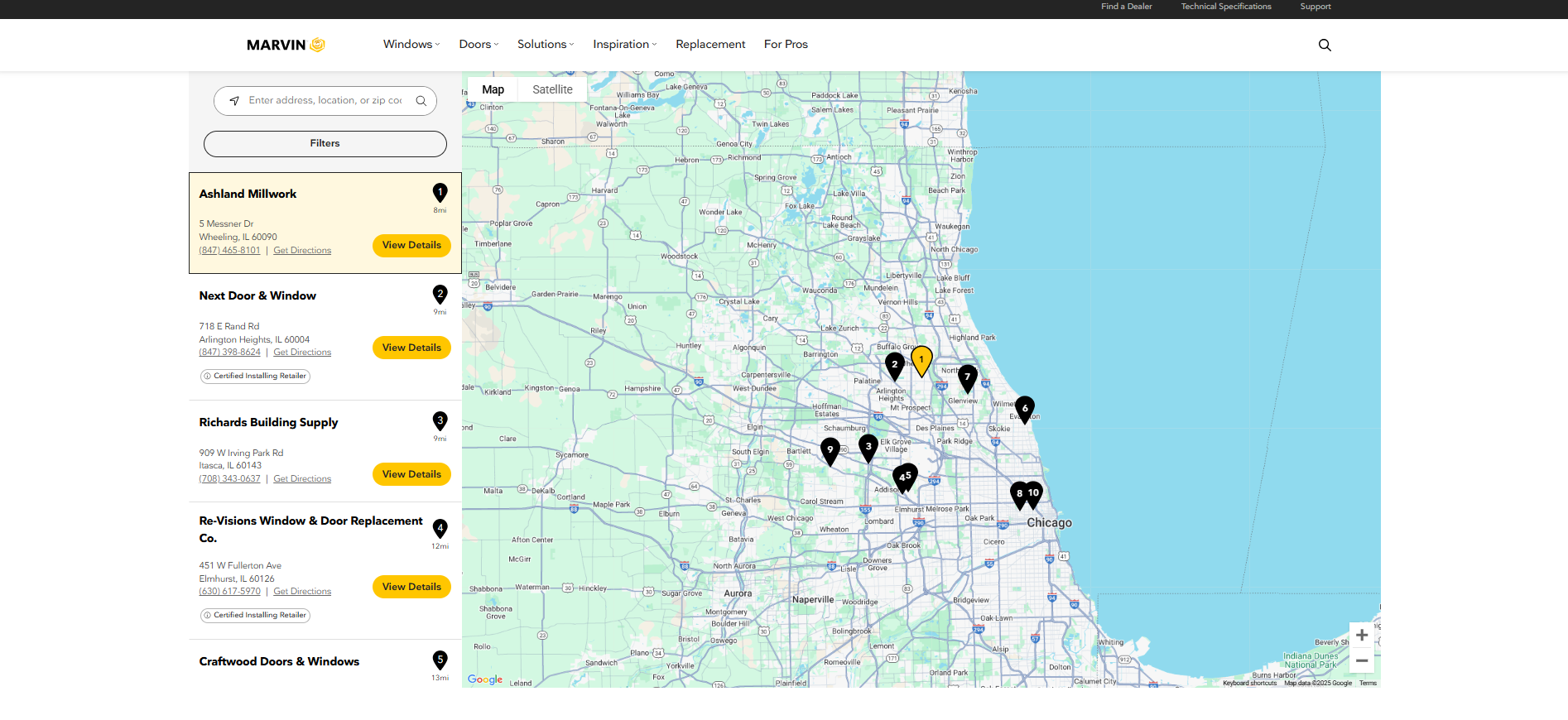The image size is (1568, 720).
Task: Click Re-Visions' Certified Installing Retailer badge
Action: tap(256, 615)
